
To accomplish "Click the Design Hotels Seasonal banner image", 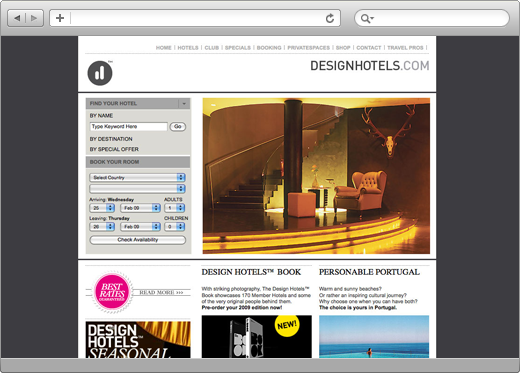I will 138,340.
